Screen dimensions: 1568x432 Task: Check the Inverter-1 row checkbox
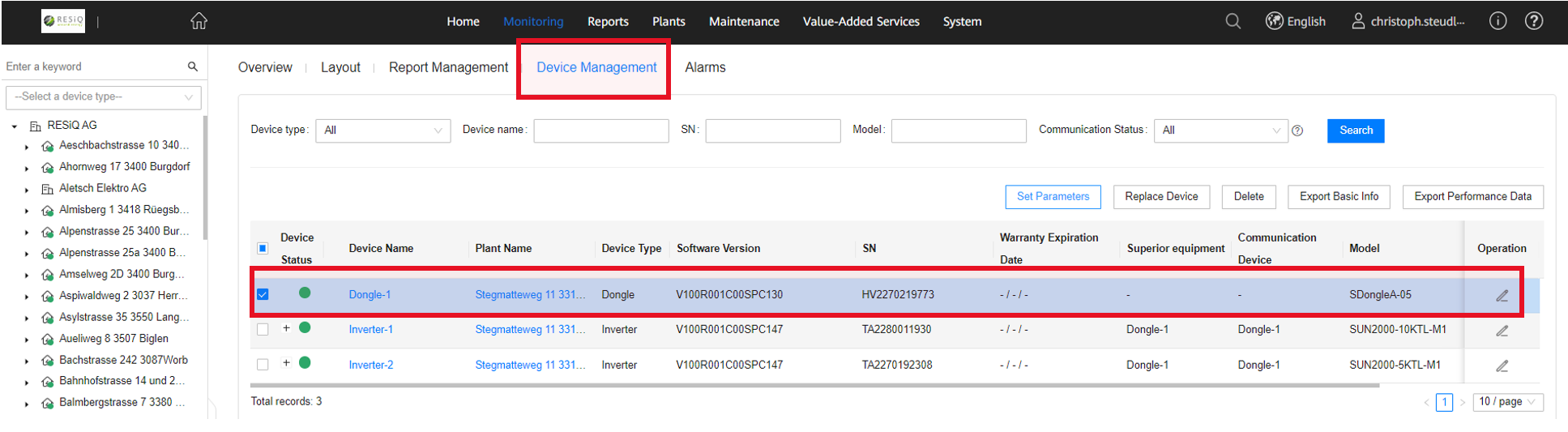263,329
